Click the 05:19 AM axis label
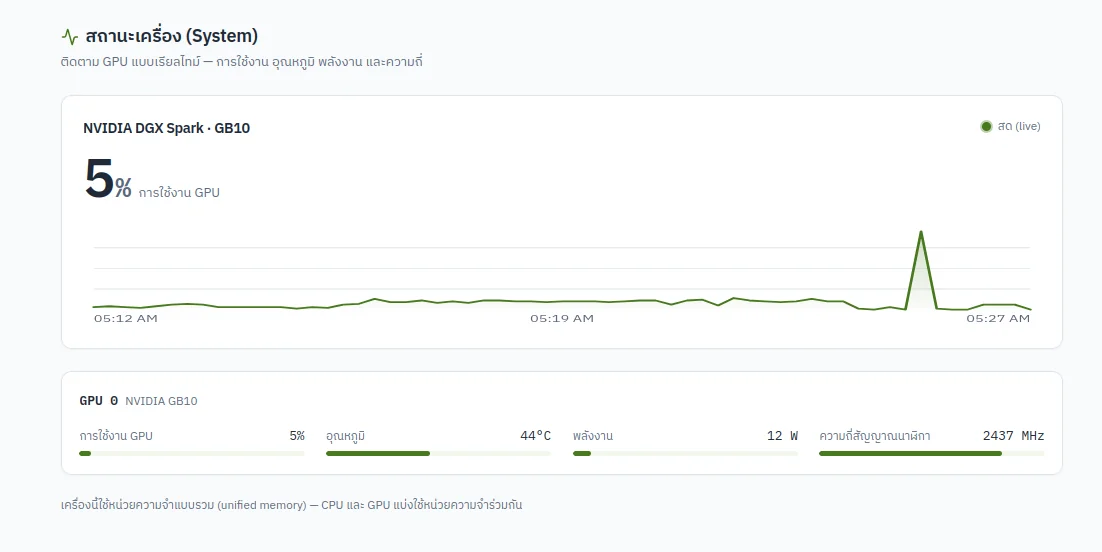The image size is (1102, 552). [x=562, y=319]
